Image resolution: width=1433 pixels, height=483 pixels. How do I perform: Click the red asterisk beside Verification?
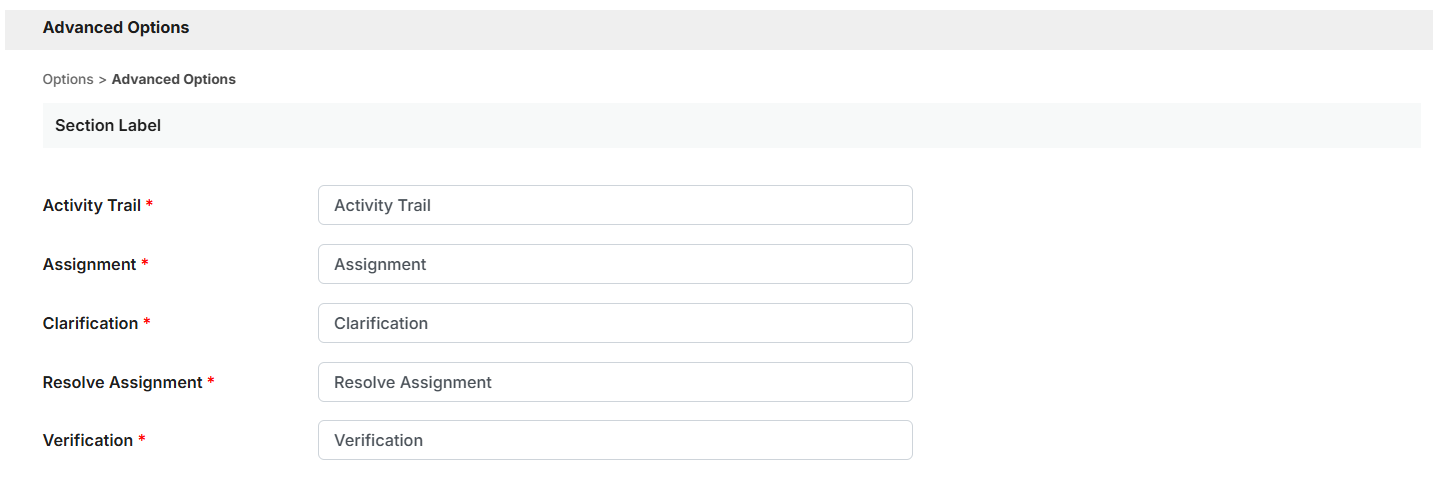(142, 439)
